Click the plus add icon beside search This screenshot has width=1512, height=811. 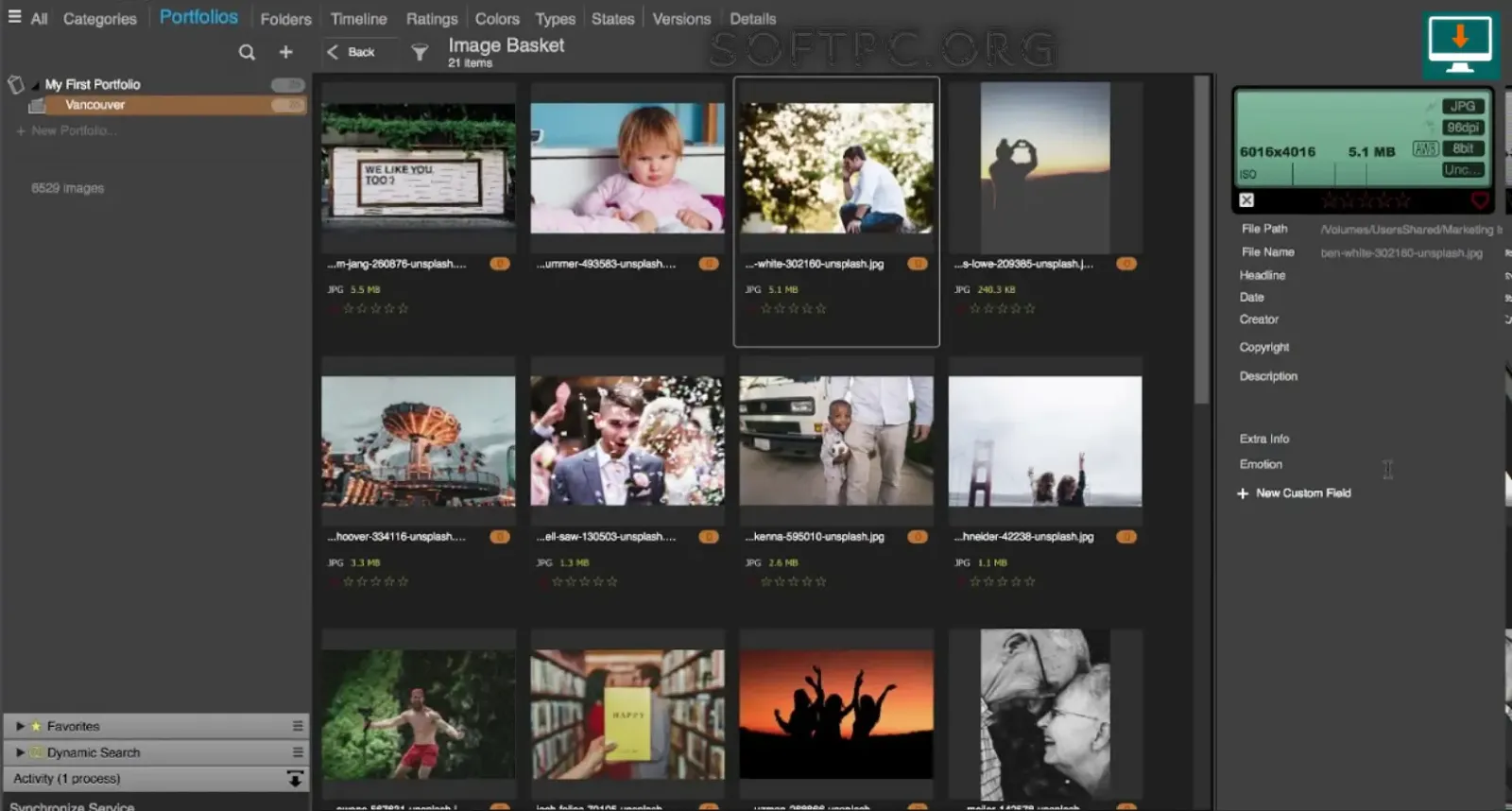(285, 52)
